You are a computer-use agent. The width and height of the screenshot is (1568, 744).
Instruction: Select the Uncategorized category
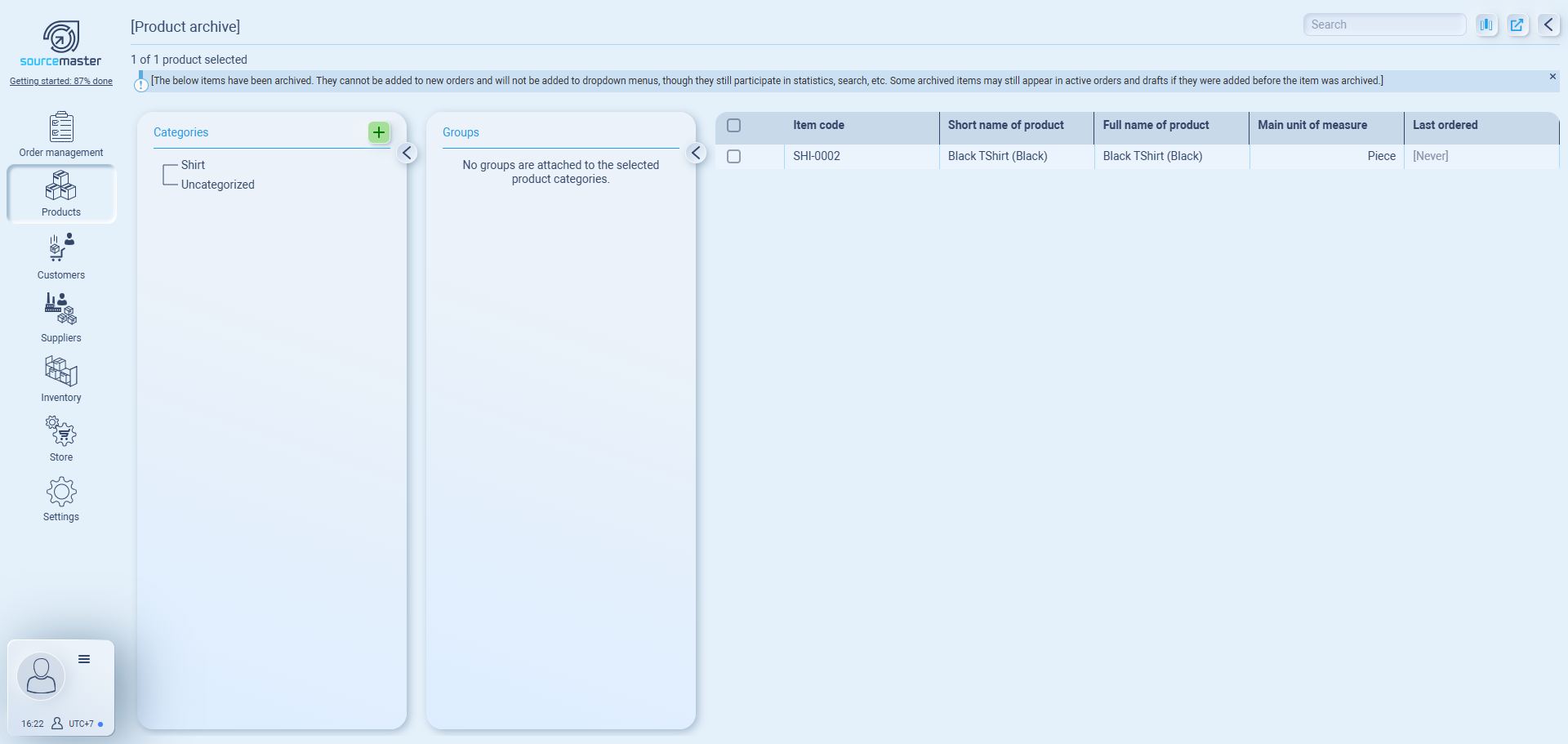217,185
